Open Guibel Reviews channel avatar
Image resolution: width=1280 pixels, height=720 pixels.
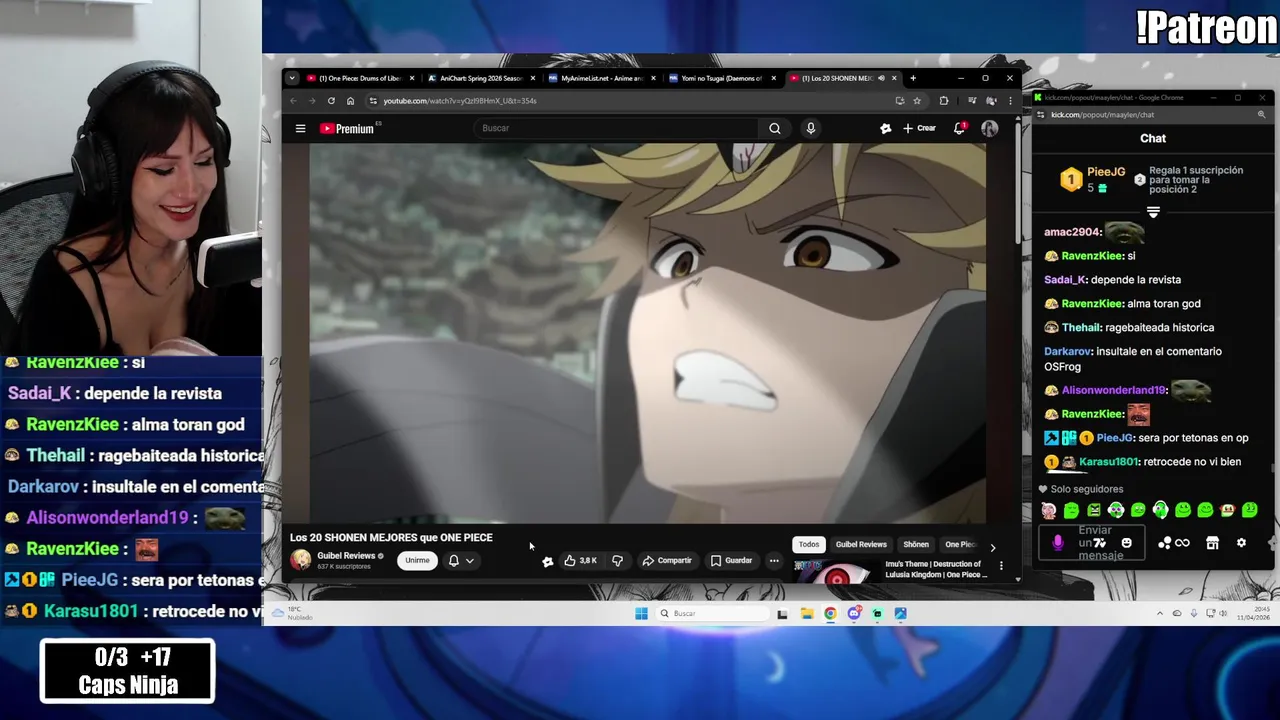tap(301, 560)
